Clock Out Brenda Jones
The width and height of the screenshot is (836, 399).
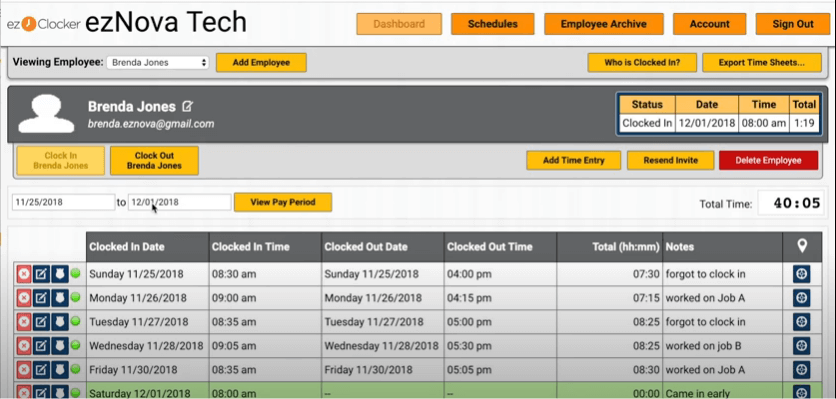pyautogui.click(x=154, y=161)
